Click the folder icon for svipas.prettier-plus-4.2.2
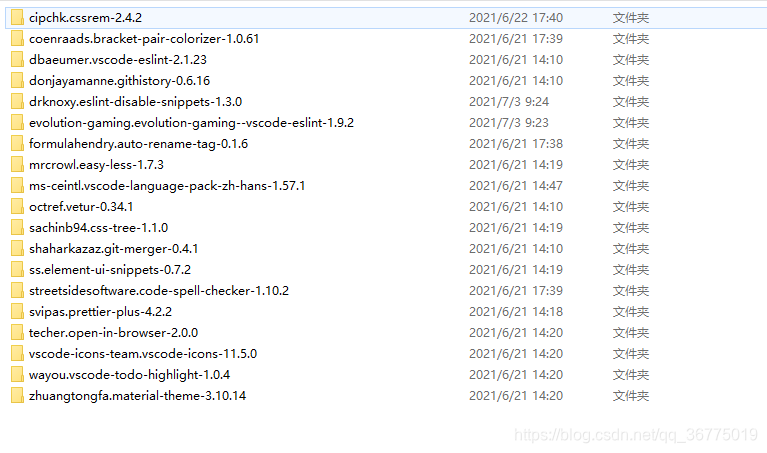This screenshot has width=767, height=453. (17, 312)
